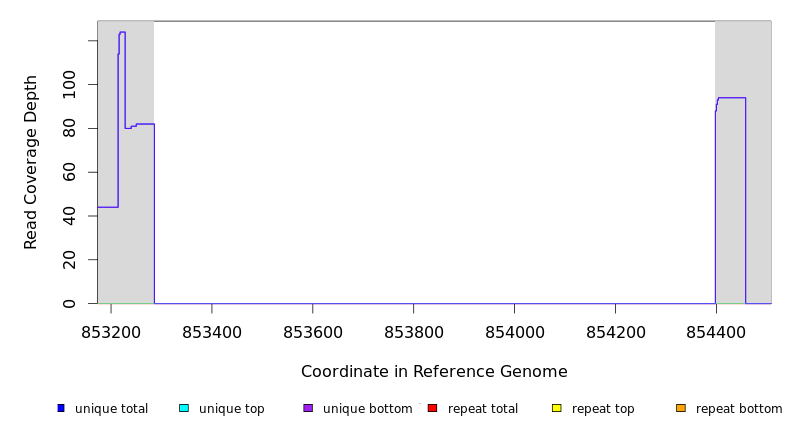Click the blue "unique total" legend swatch

point(61,408)
